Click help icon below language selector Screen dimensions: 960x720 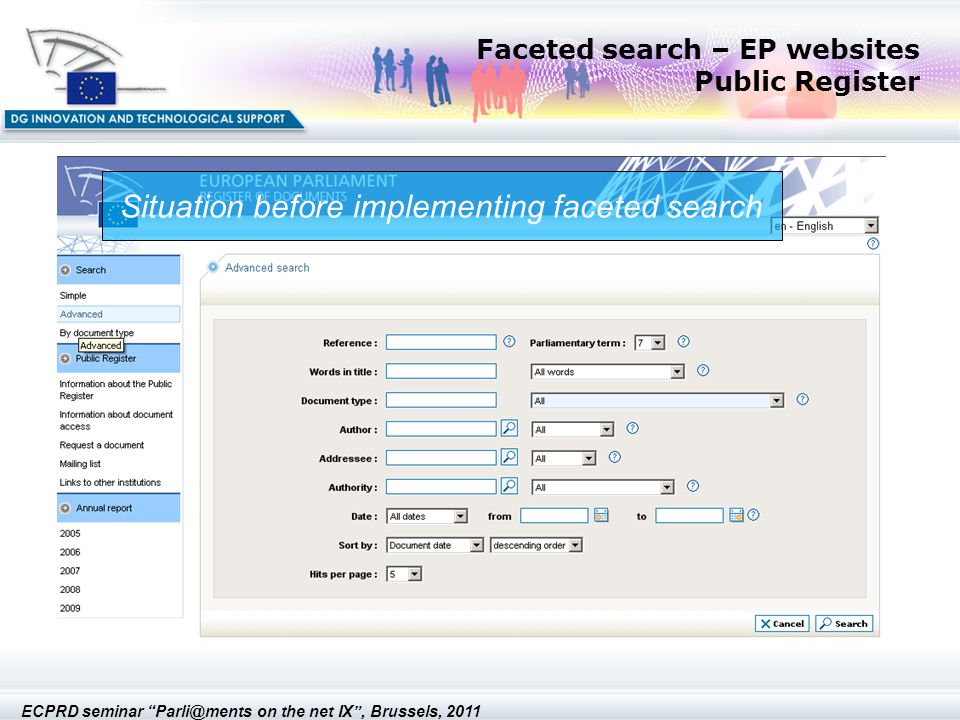pyautogui.click(x=873, y=244)
